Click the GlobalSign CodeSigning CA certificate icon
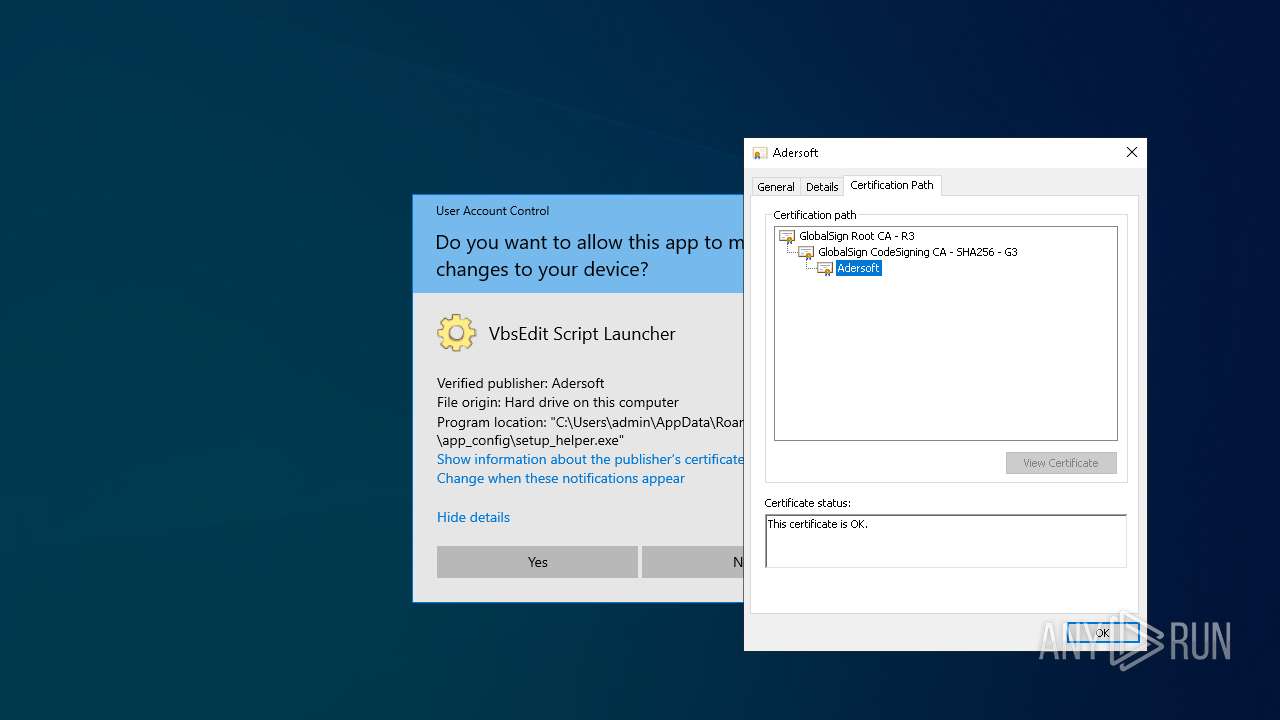Viewport: 1280px width, 720px height. [806, 253]
